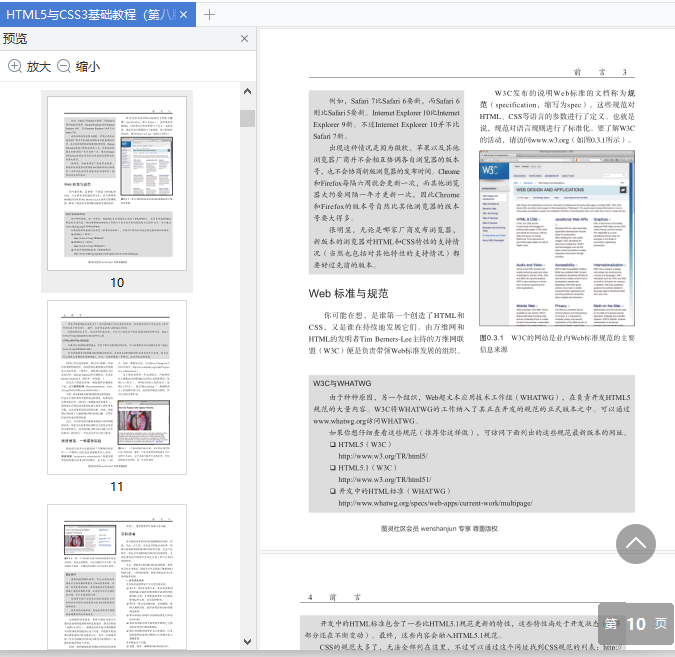Click the 缩小 zoom out magnifier icon
Screen dimensions: 675x657
[64, 66]
